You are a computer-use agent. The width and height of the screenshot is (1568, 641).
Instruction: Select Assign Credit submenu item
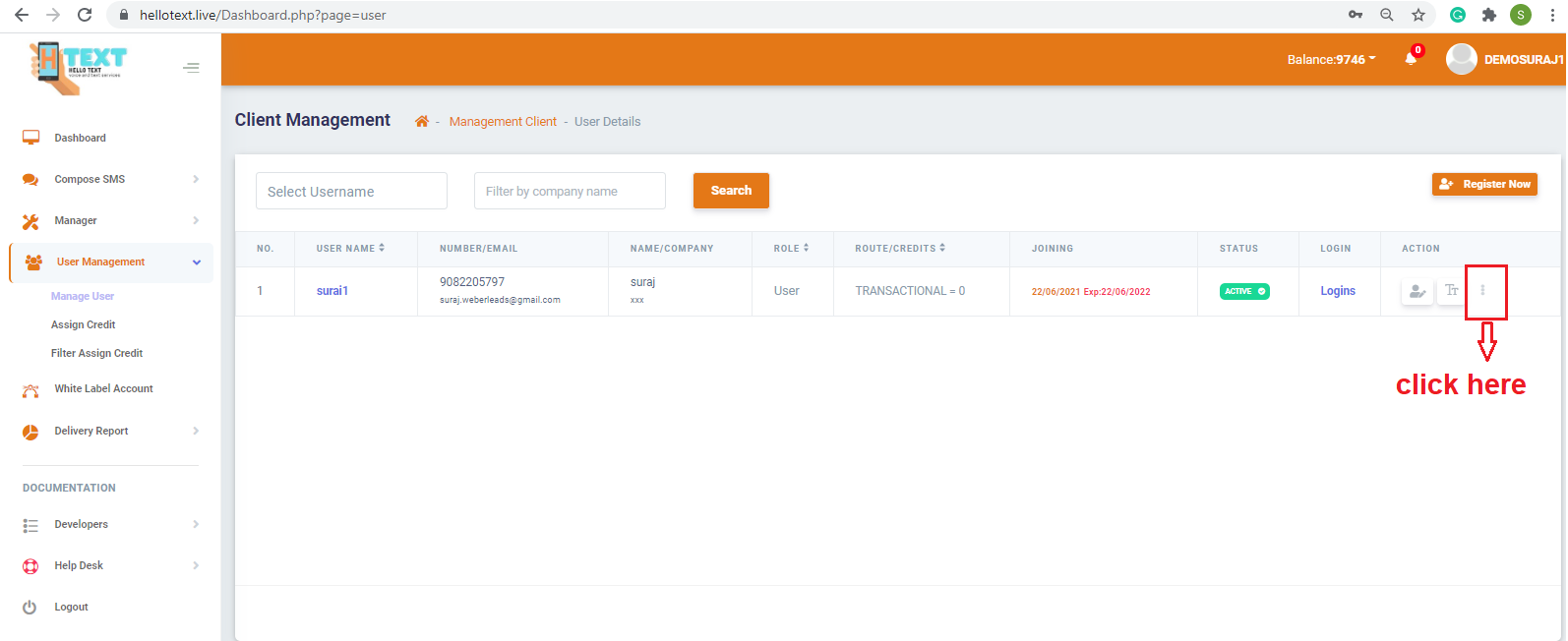pyautogui.click(x=84, y=324)
